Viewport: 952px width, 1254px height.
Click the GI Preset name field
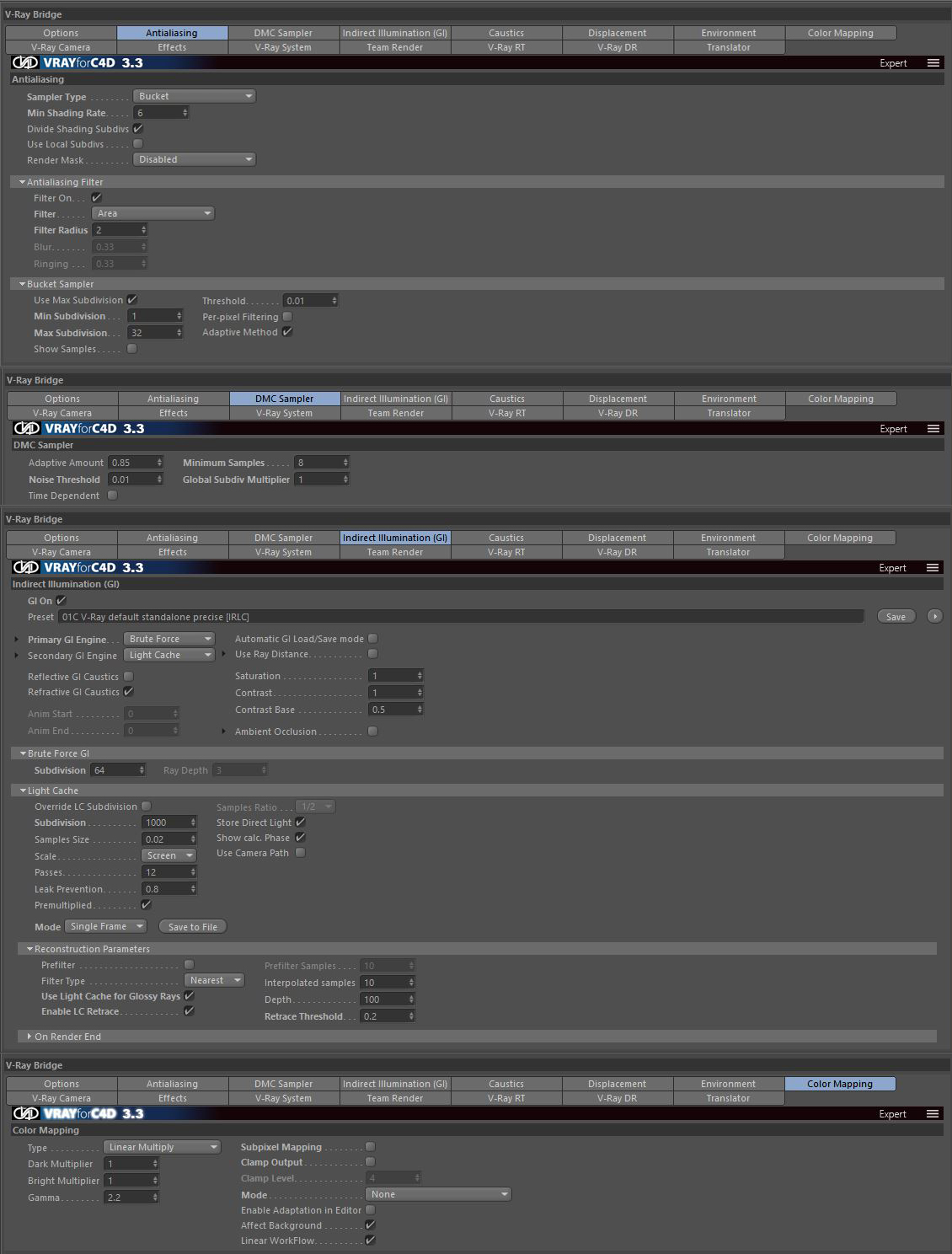(x=461, y=617)
